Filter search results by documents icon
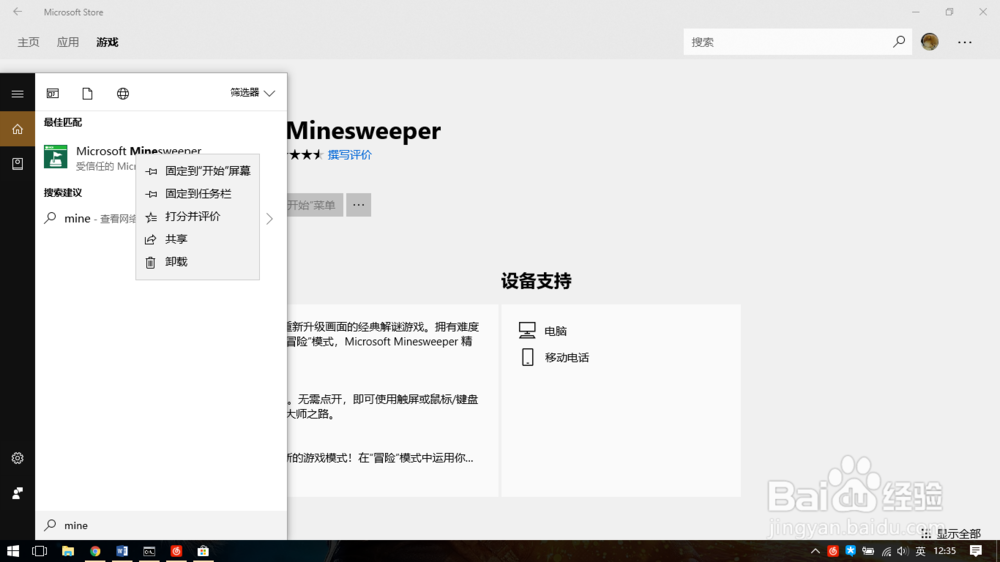The height and width of the screenshot is (562, 1000). coord(87,94)
